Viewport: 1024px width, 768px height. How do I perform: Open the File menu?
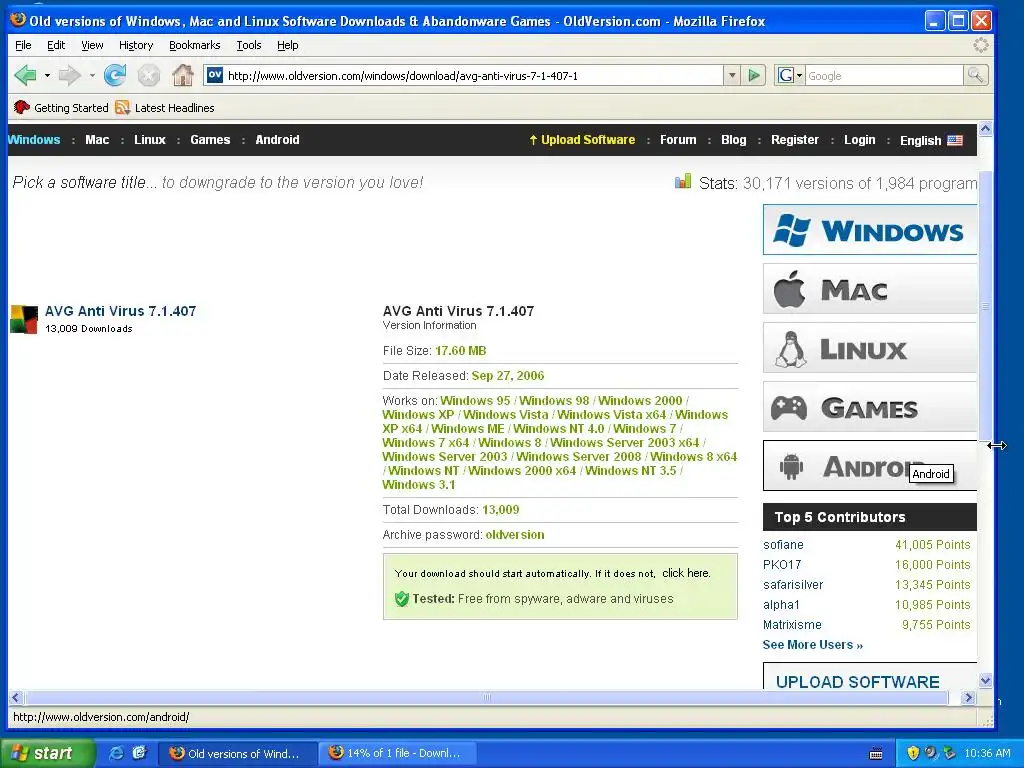tap(23, 45)
